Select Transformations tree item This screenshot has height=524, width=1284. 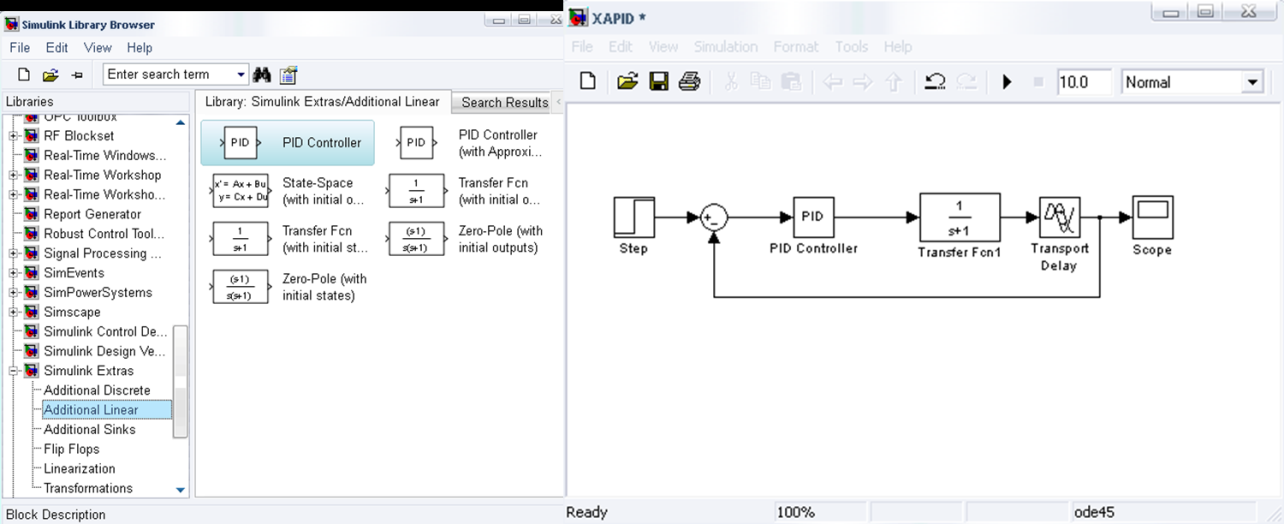tap(88, 488)
